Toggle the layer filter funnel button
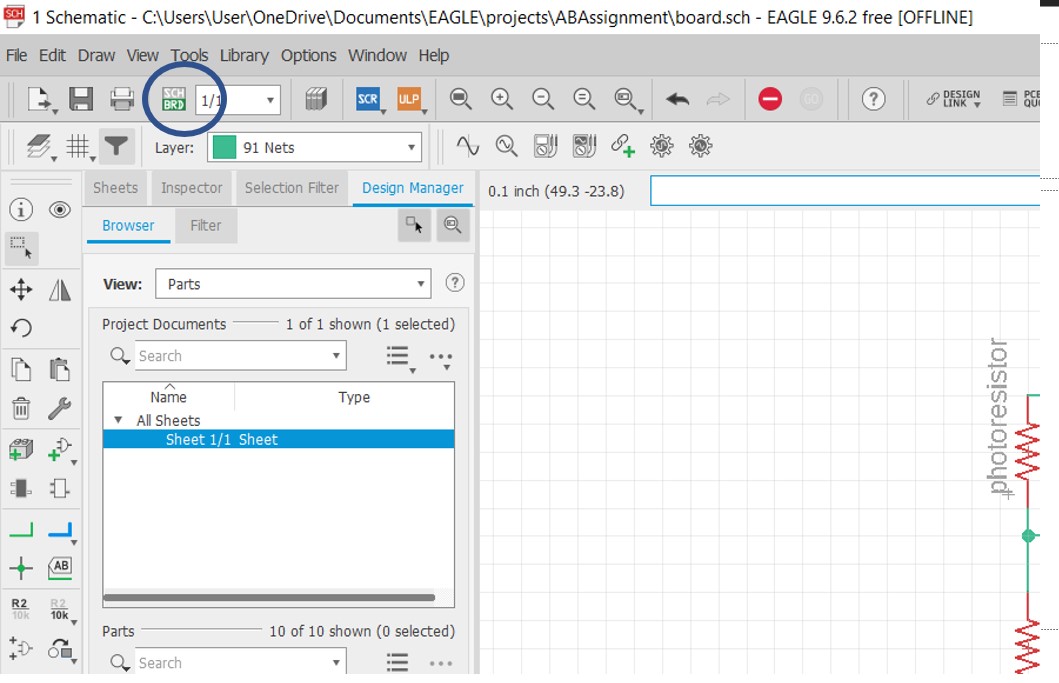The width and height of the screenshot is (1059, 683). click(117, 147)
